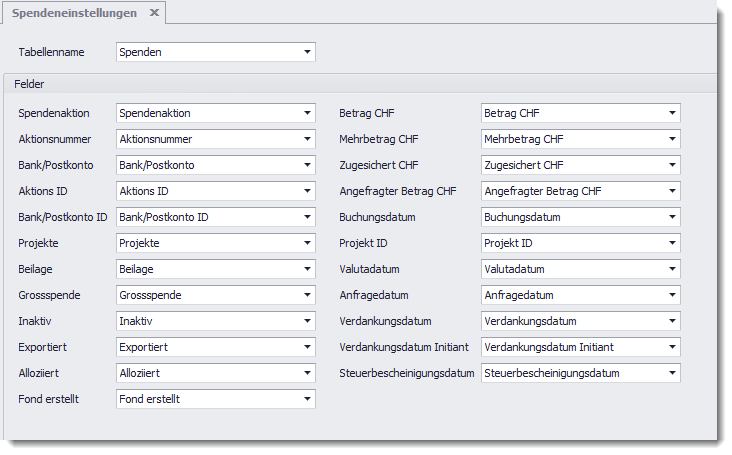Close the Spendeneinstellungen tab
This screenshot has width=732, height=455.
[x=153, y=13]
